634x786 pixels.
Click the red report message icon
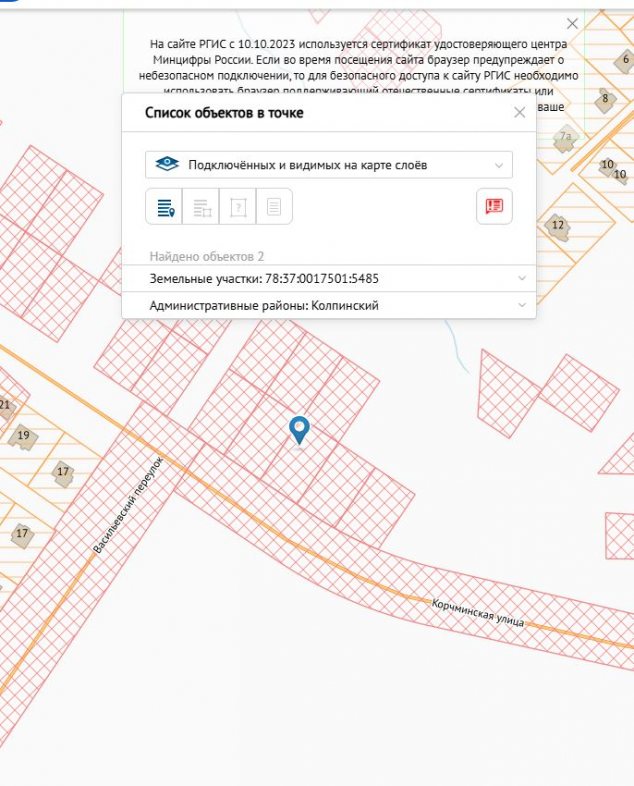[494, 206]
